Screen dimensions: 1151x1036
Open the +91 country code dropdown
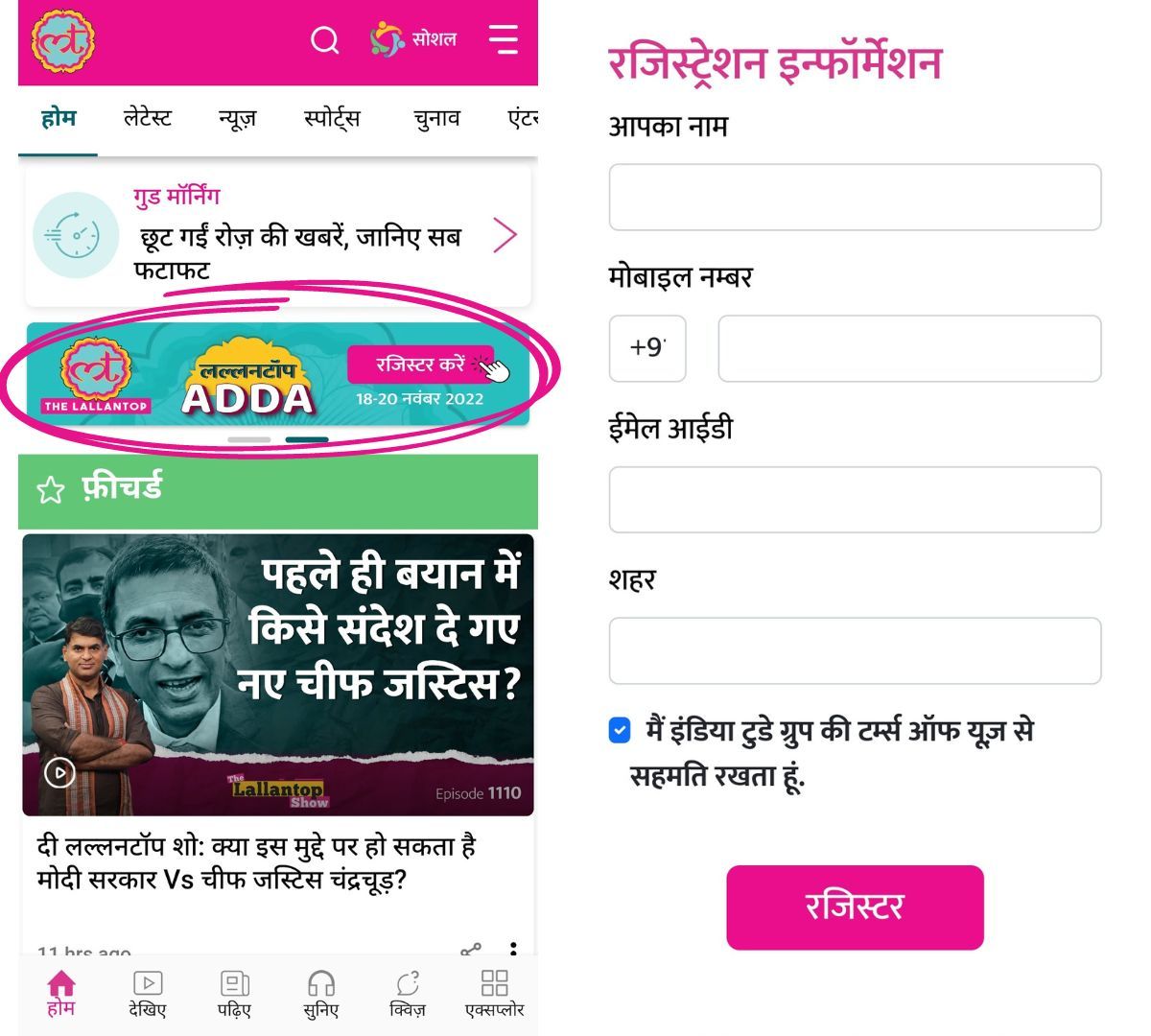point(647,348)
